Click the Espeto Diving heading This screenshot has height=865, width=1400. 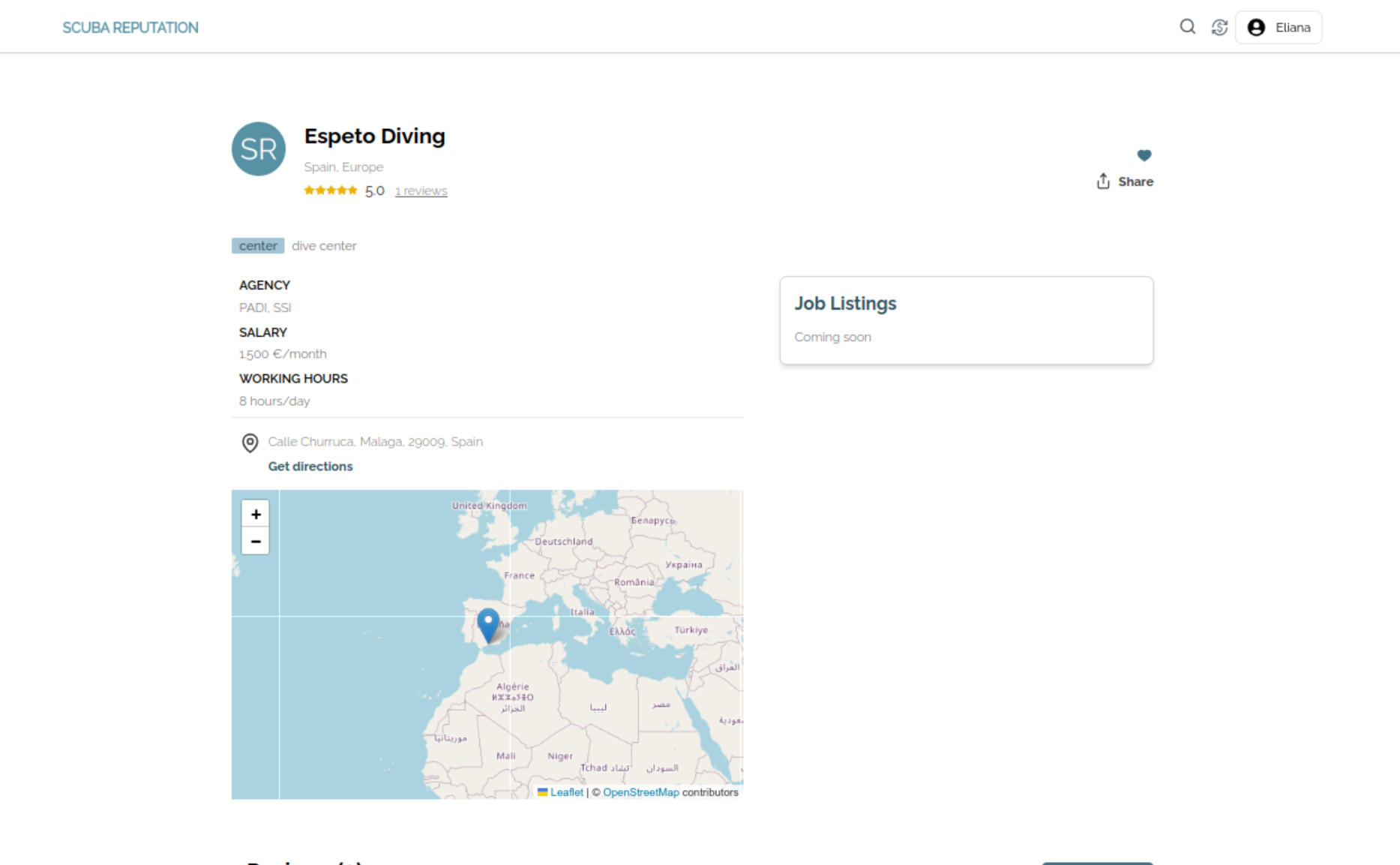tap(374, 136)
